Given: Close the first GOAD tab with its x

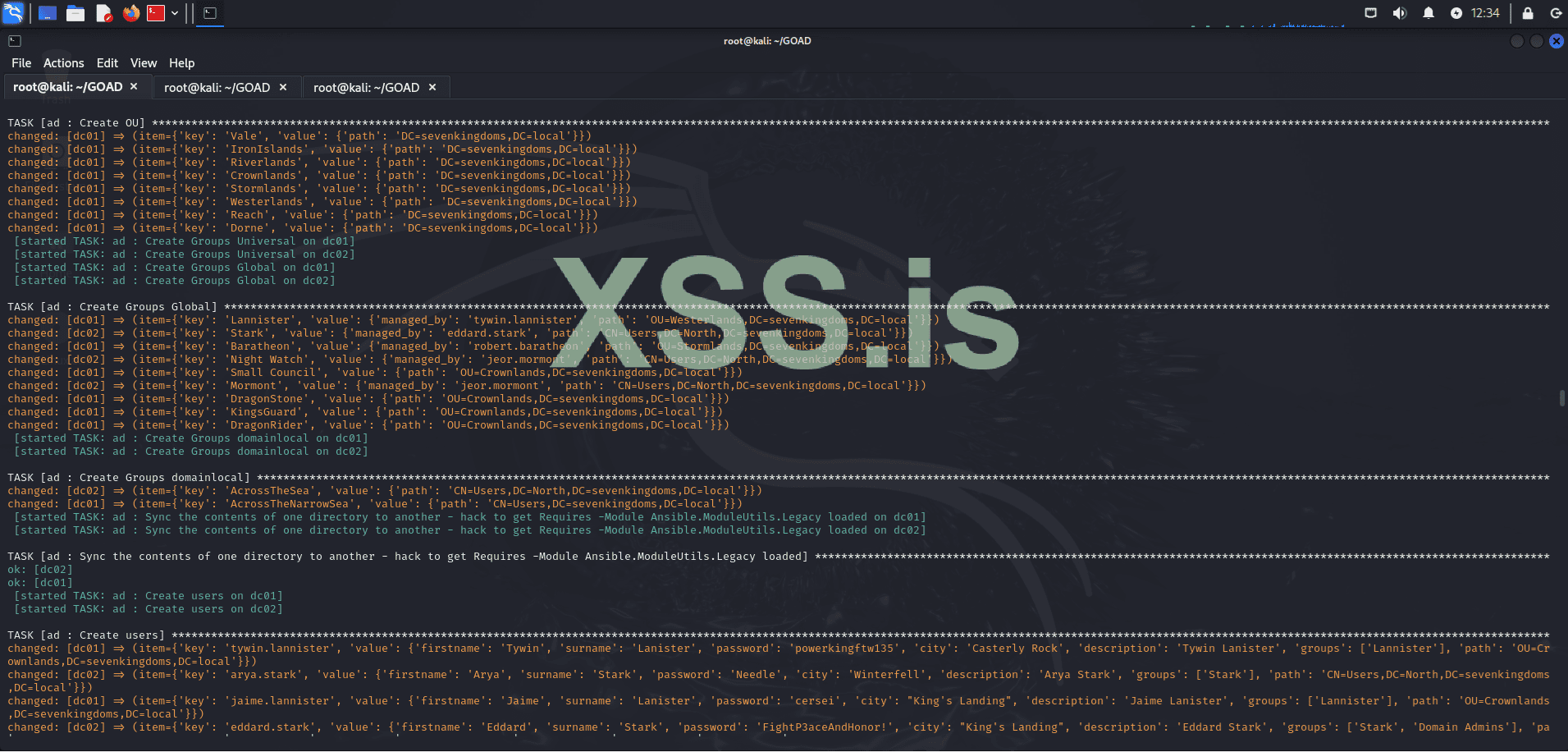Looking at the screenshot, I should (x=134, y=85).
